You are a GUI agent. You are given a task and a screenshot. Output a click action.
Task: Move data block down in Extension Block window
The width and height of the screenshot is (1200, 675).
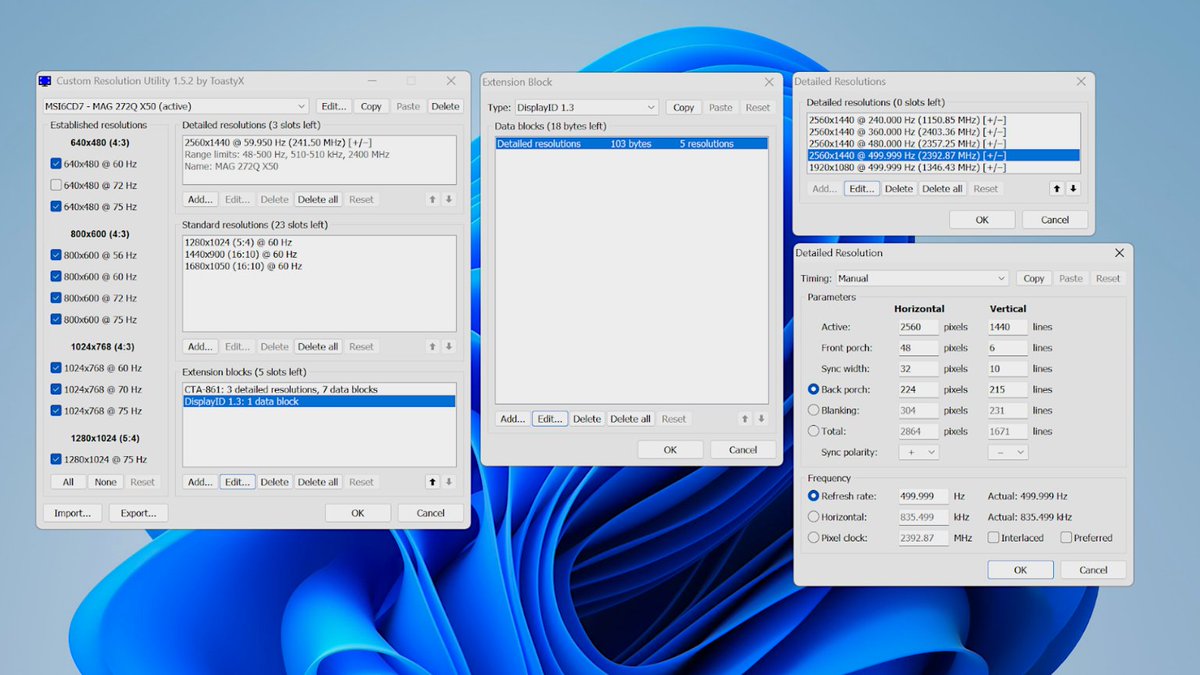click(x=761, y=419)
